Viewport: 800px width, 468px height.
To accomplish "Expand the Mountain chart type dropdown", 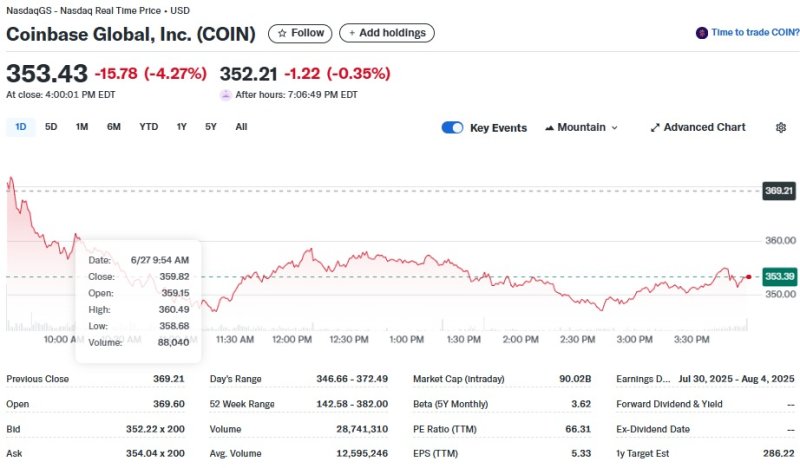I will [x=614, y=128].
